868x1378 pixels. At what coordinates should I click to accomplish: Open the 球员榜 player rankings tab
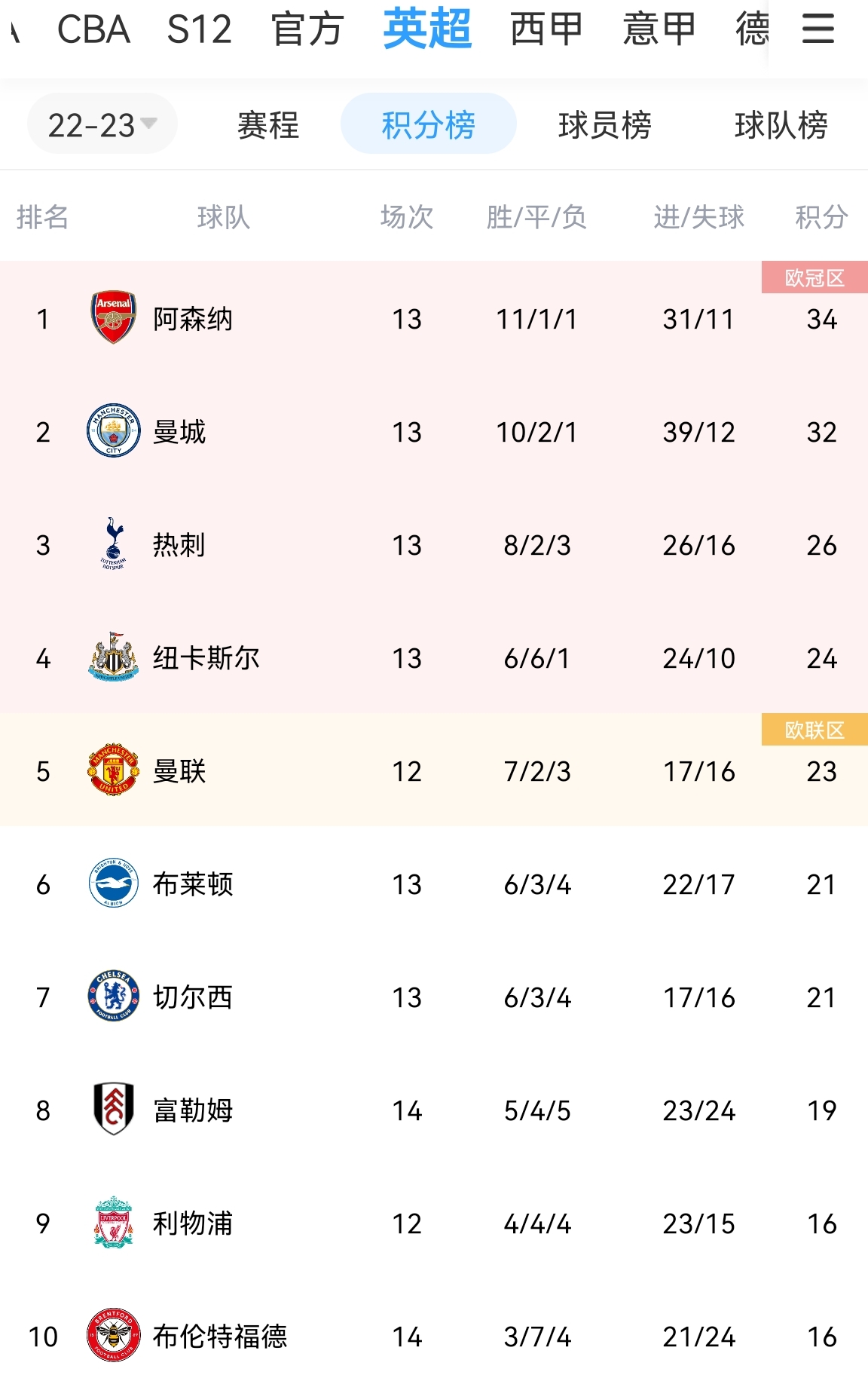coord(605,124)
